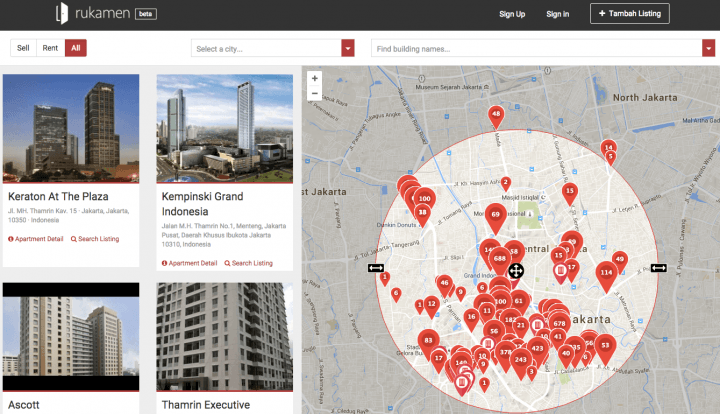Click the map marker labeled 49
This screenshot has width=720, height=414.
(x=620, y=260)
